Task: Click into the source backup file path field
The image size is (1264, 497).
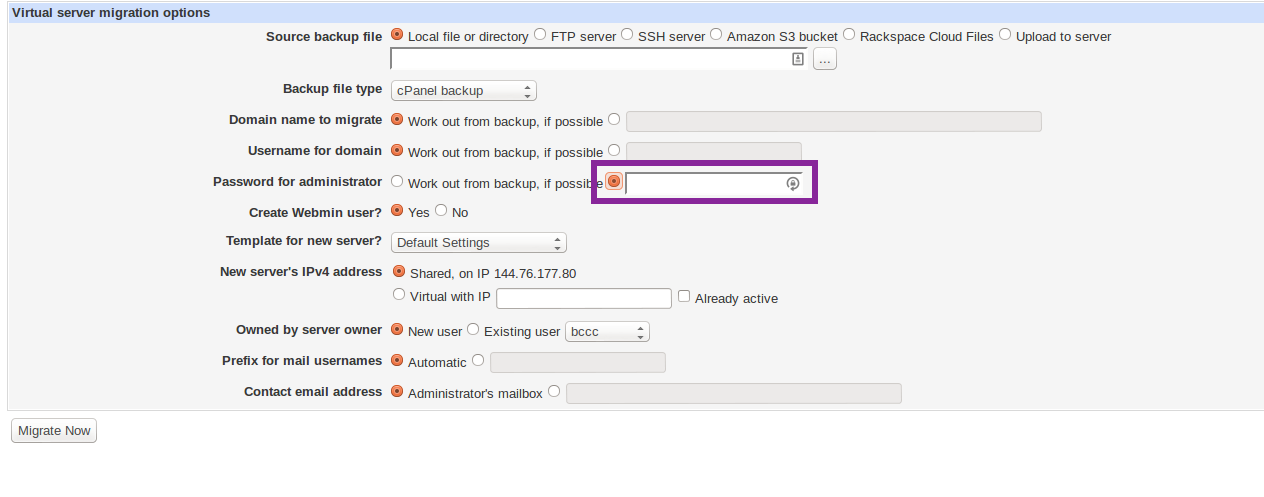Action: tap(590, 60)
